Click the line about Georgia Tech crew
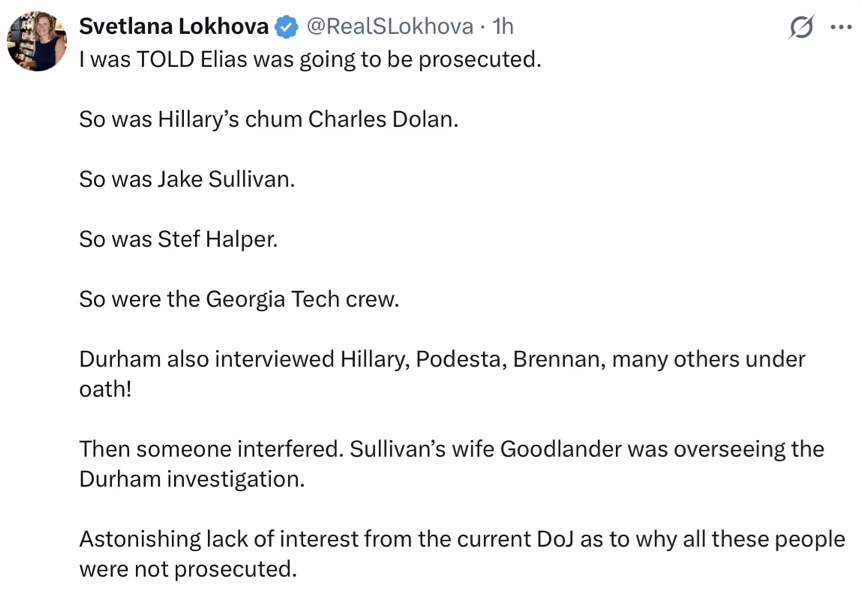Viewport: 861px width, 594px height. point(238,300)
